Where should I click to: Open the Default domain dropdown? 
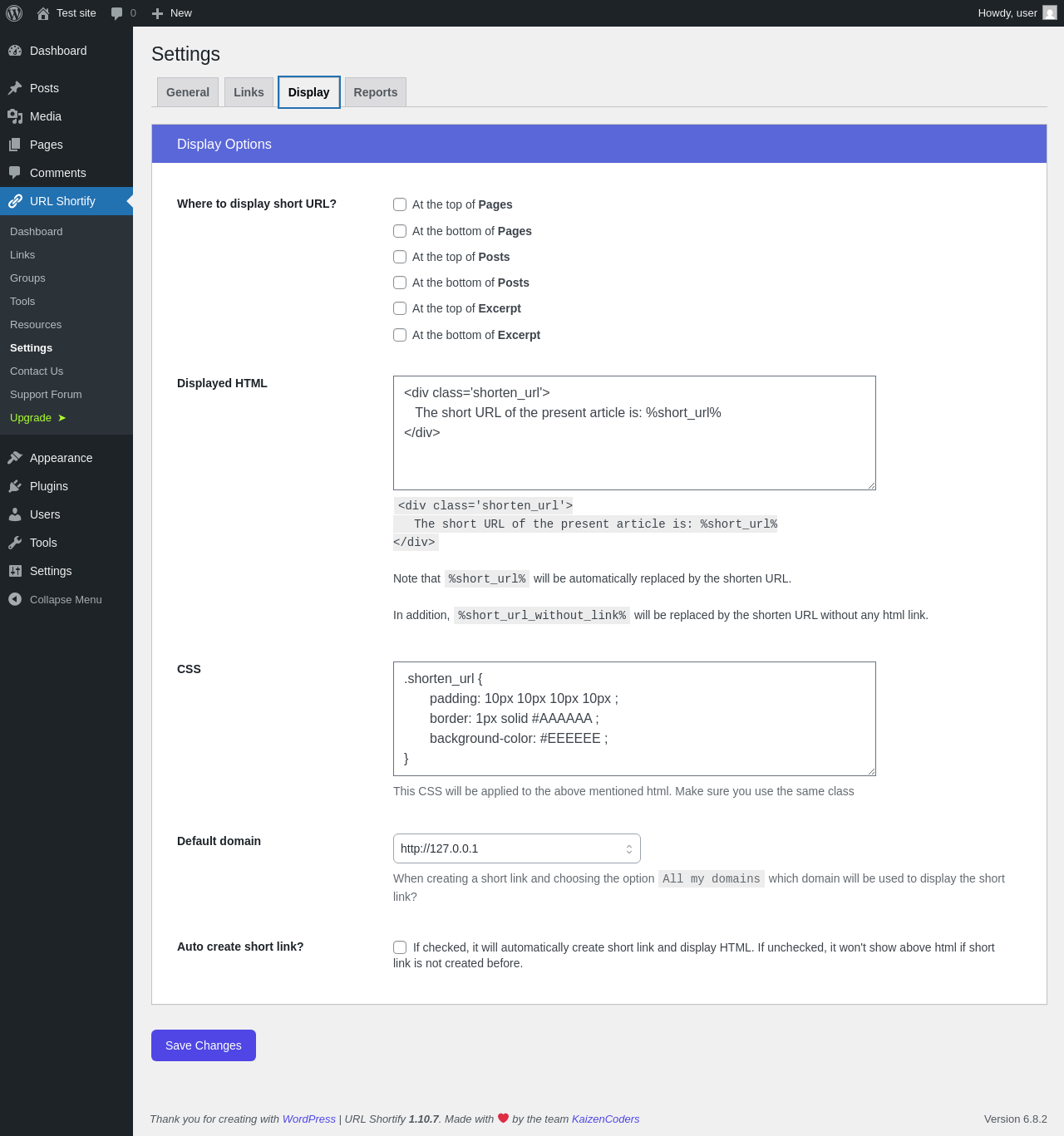(517, 848)
